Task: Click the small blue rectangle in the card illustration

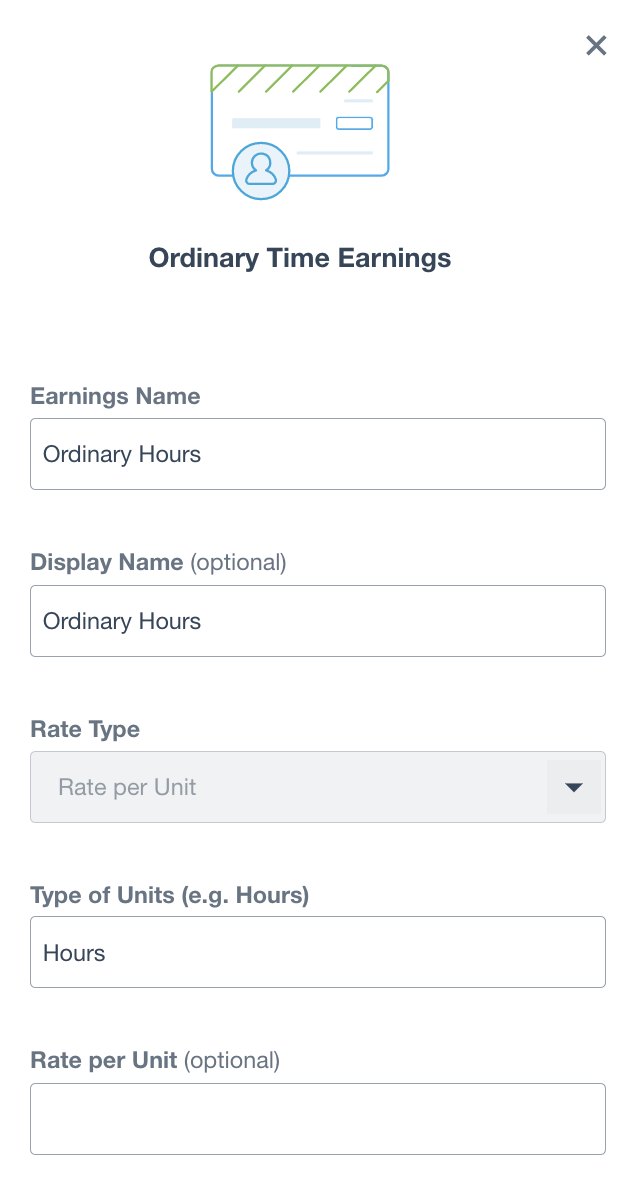Action: pyautogui.click(x=354, y=123)
